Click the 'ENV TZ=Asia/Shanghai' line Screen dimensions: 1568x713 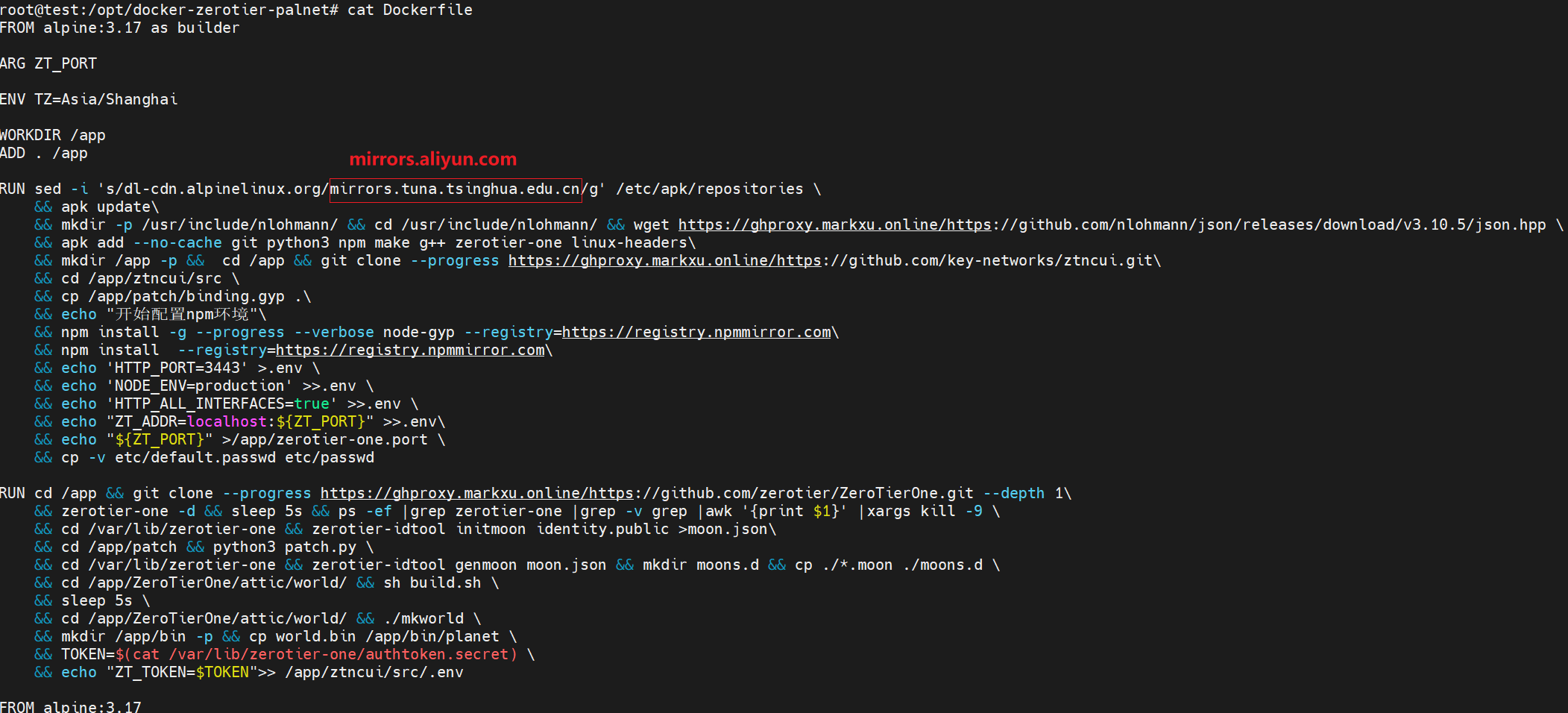[x=89, y=99]
